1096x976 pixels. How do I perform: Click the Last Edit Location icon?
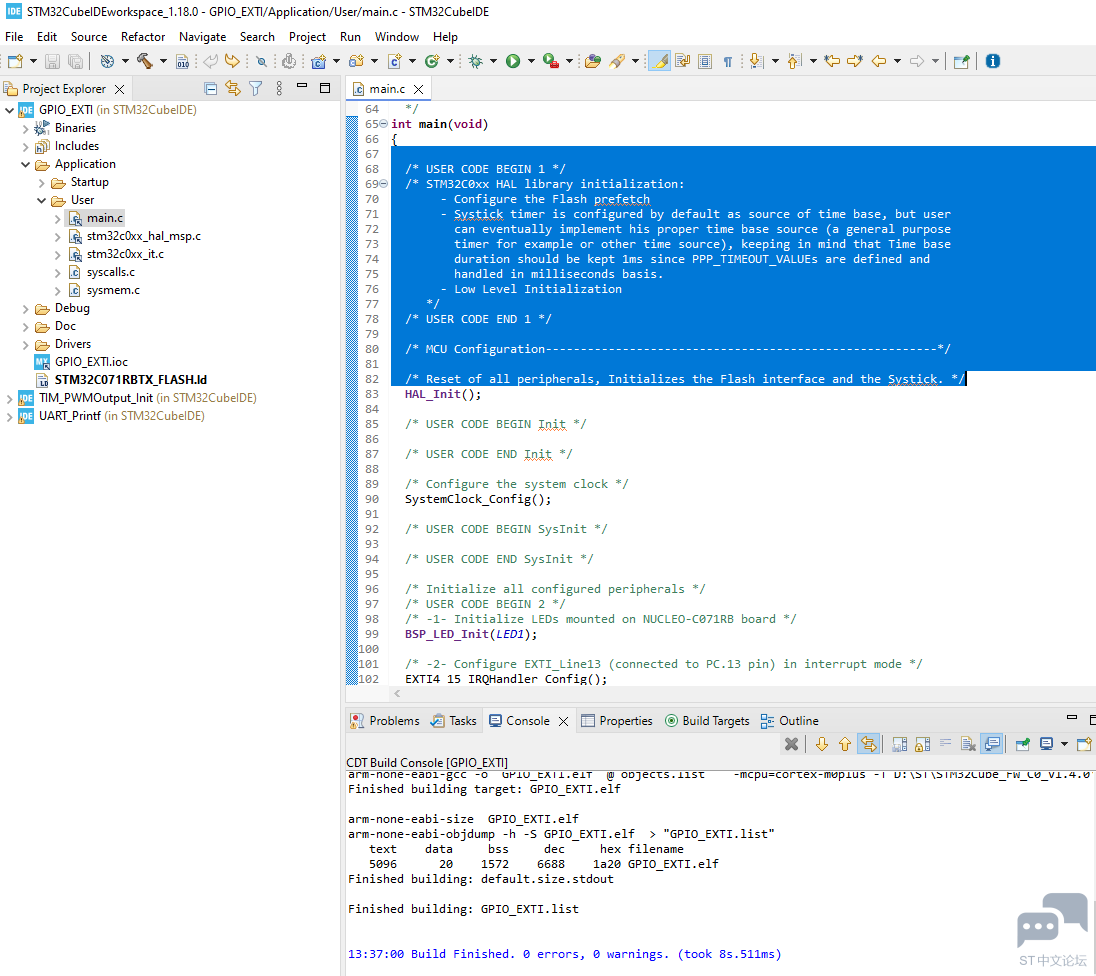click(x=832, y=61)
